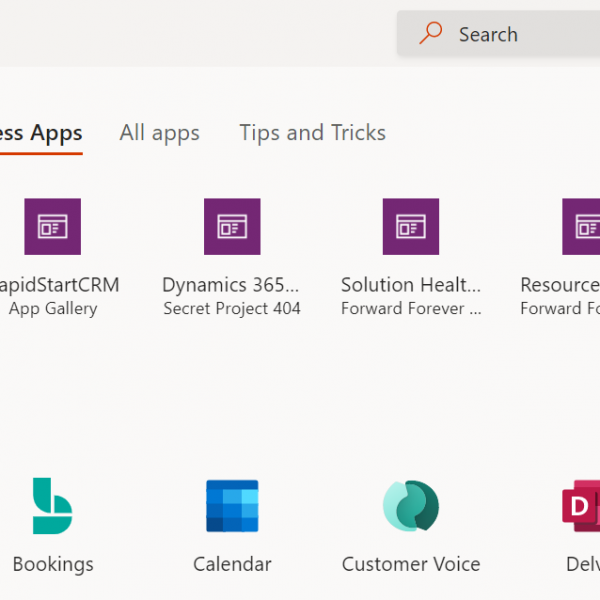Screen dimensions: 600x600
Task: Click the RapidStartCRM app name
Action: point(59,285)
